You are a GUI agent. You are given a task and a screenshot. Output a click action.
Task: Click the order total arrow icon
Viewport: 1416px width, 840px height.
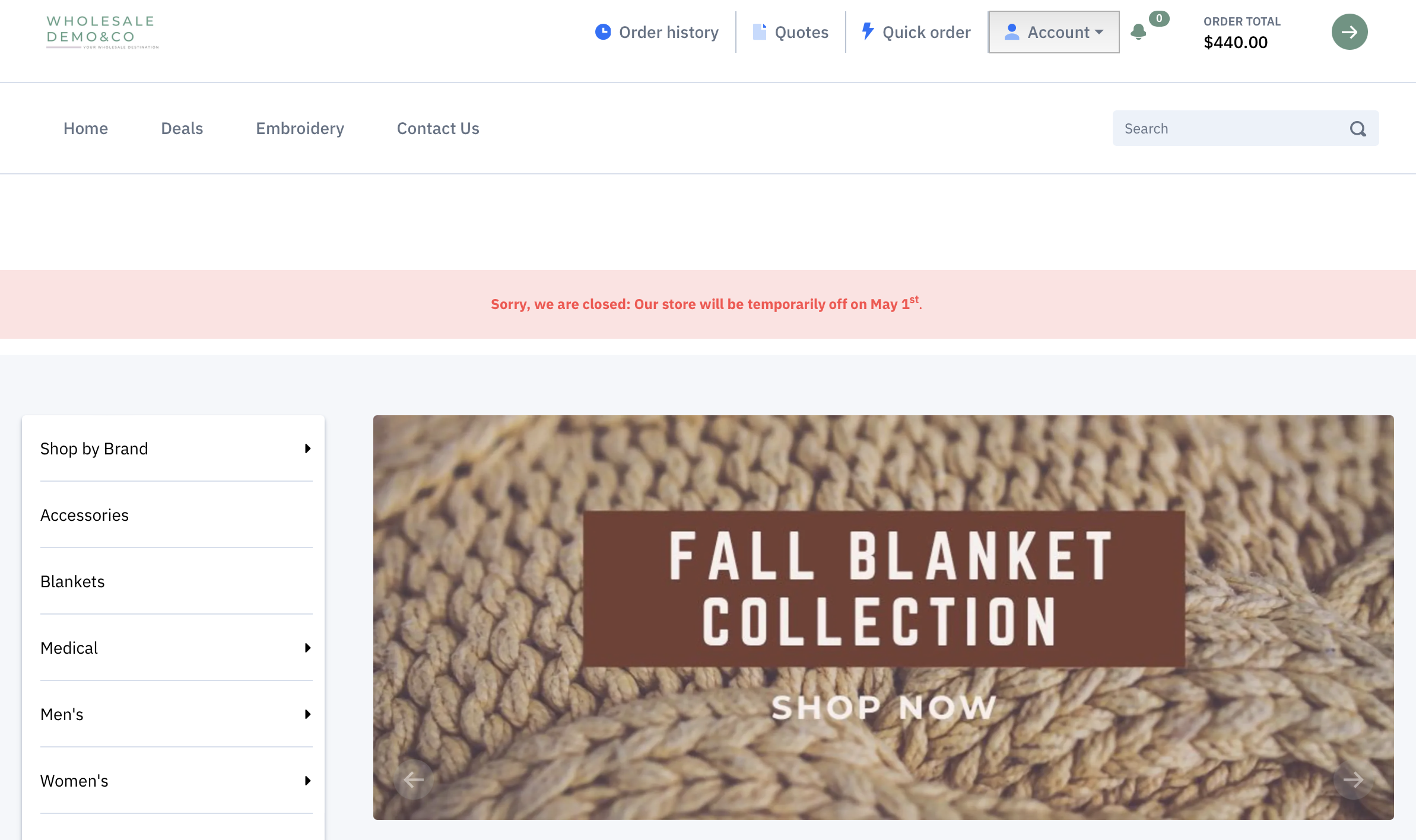point(1348,32)
